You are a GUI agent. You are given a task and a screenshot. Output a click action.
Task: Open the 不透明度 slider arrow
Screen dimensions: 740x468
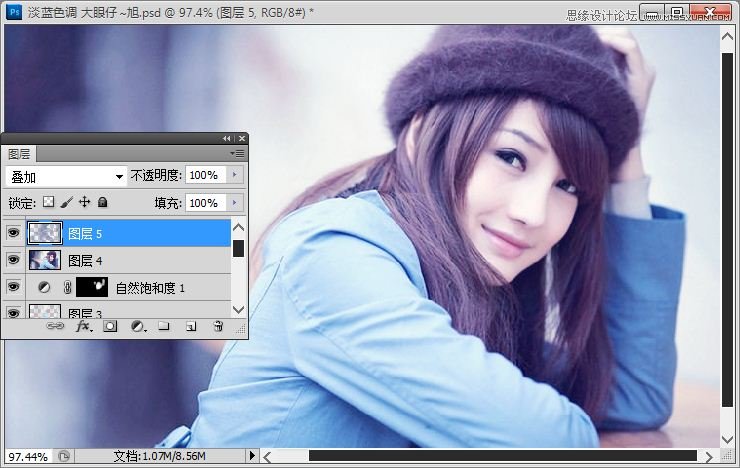click(x=235, y=175)
